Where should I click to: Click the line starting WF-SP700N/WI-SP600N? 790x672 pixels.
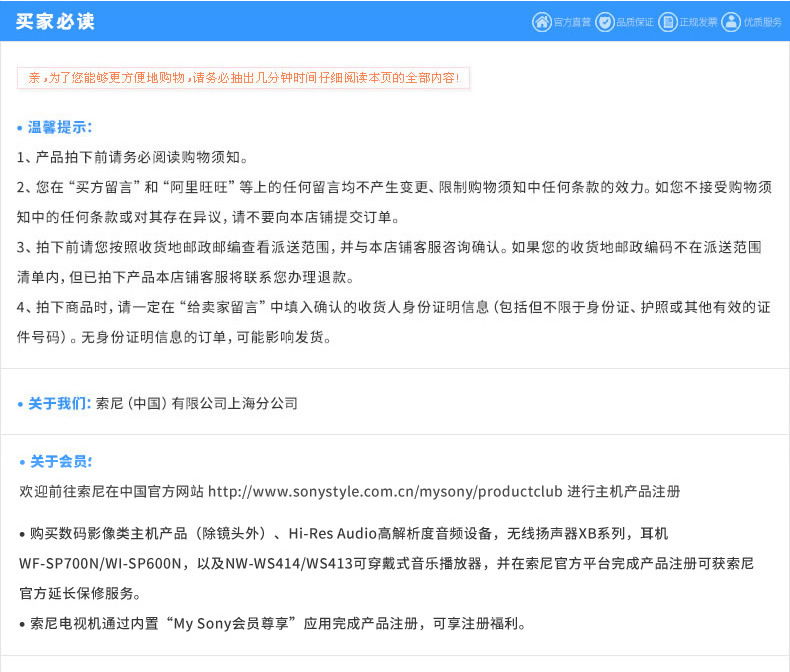386,563
